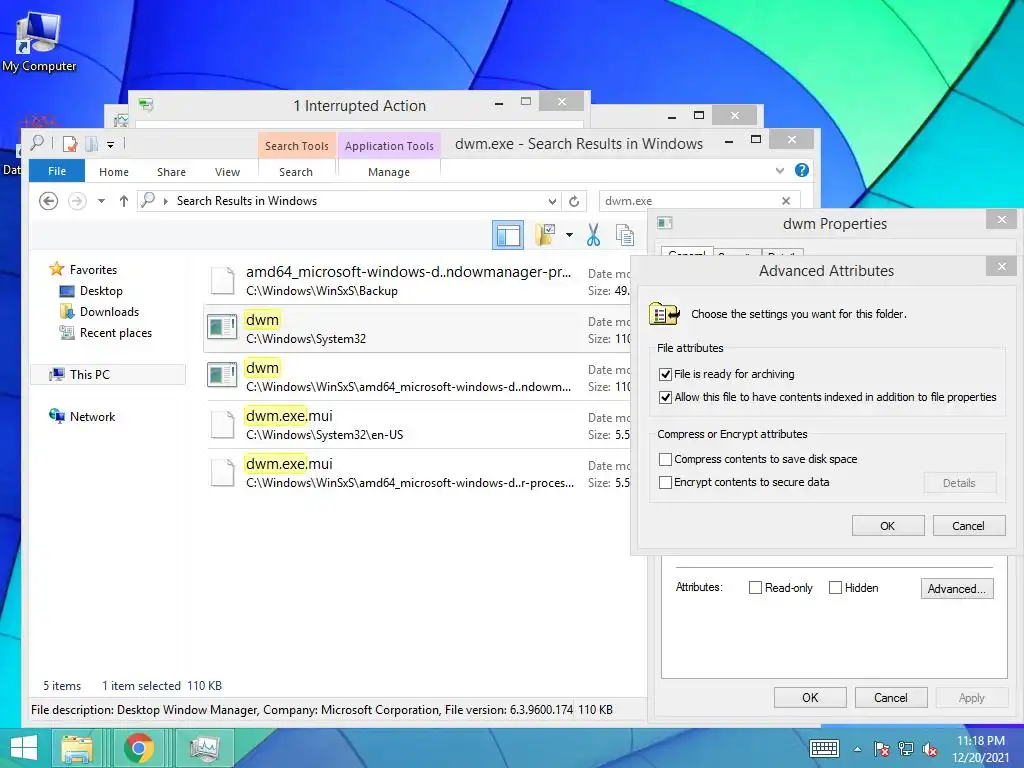The height and width of the screenshot is (768, 1024).
Task: Refresh the search results
Action: click(573, 201)
